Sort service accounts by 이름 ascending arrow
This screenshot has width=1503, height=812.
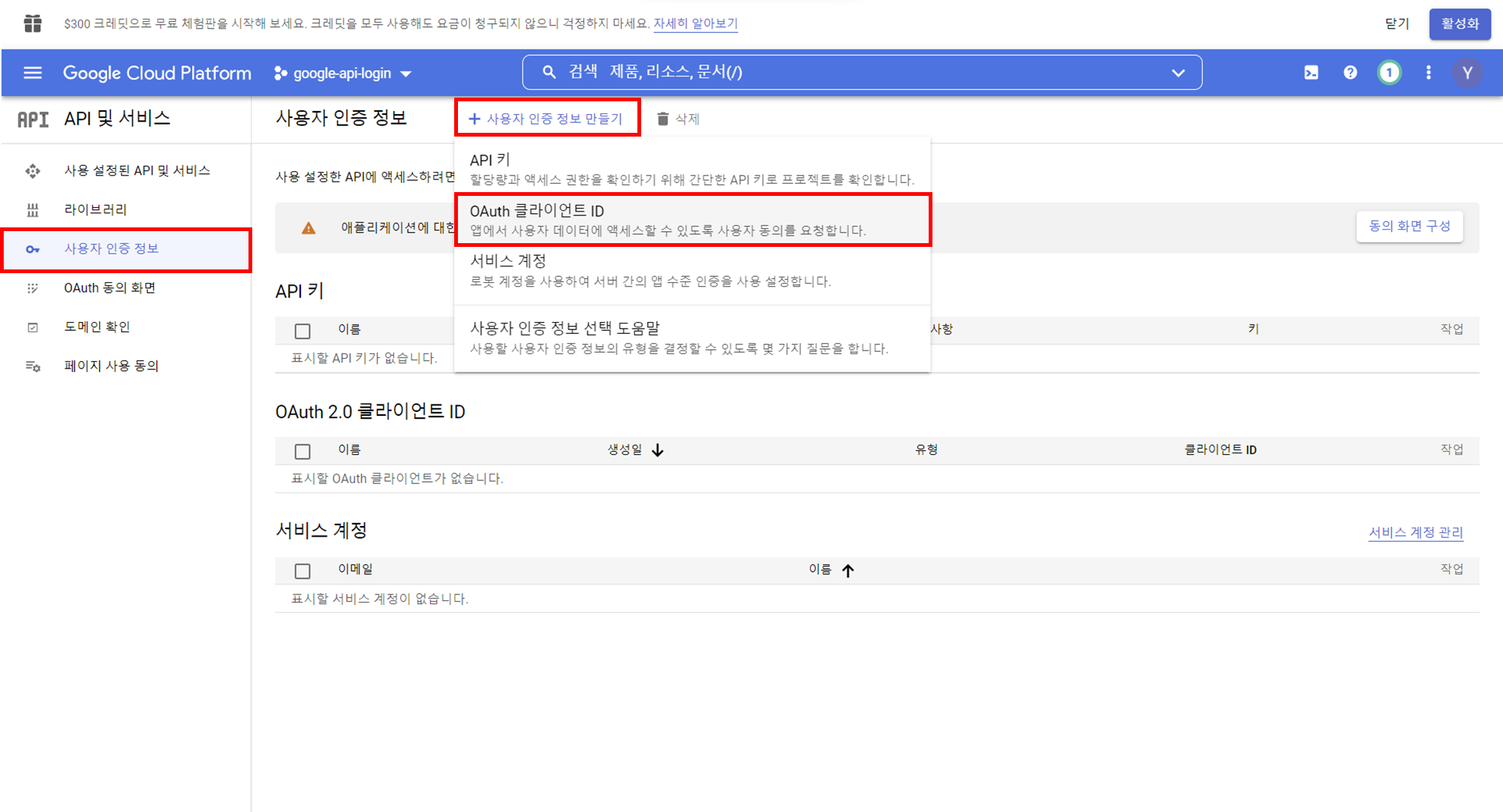pos(848,570)
